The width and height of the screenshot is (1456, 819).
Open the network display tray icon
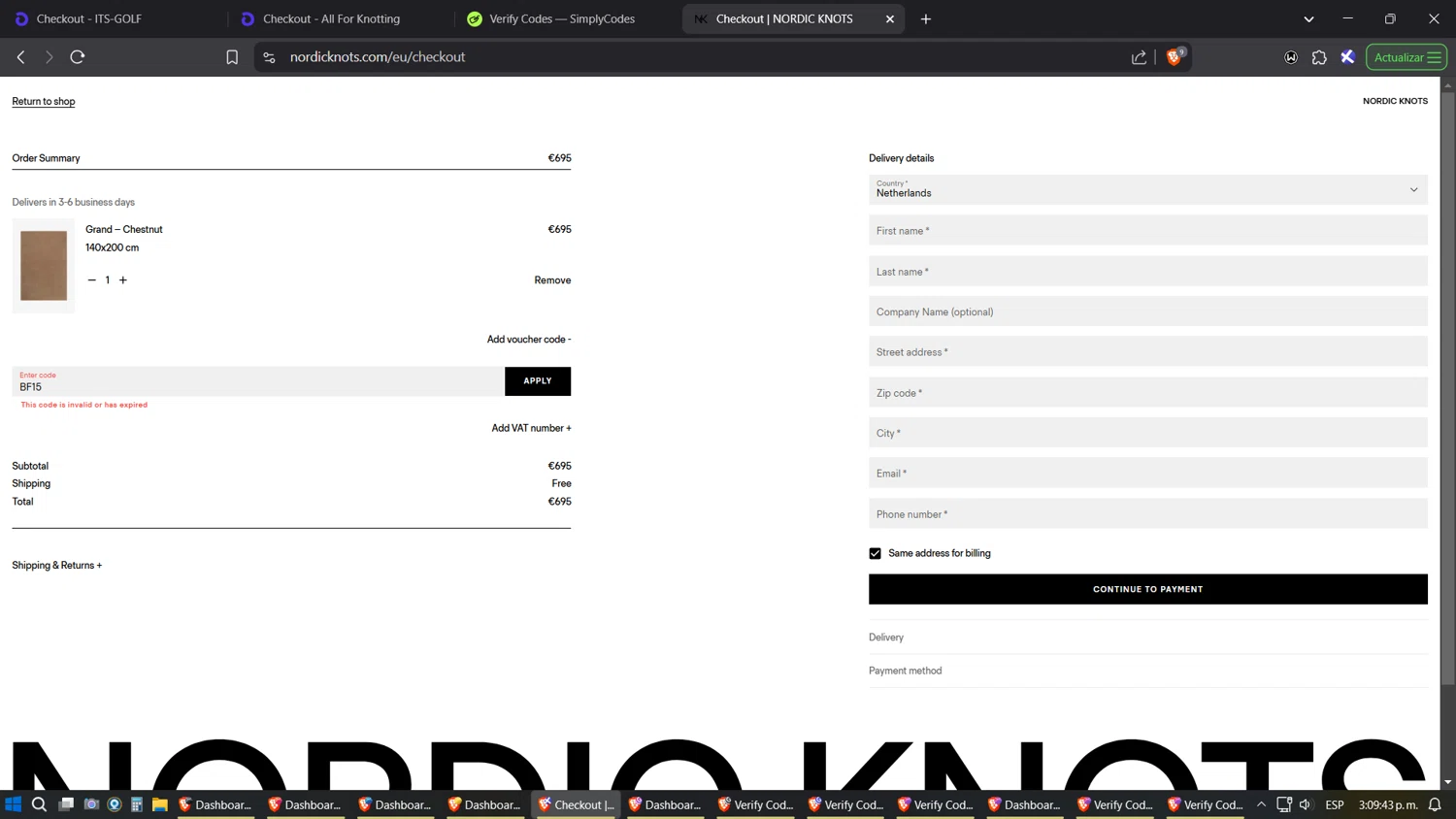point(1283,804)
